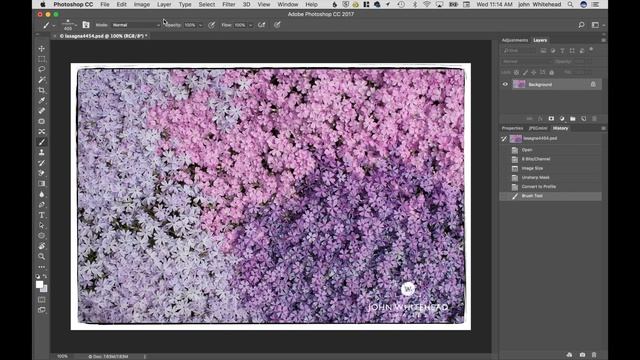Toggle the brush settings panel button
The width and height of the screenshot is (640, 360).
(86, 25)
